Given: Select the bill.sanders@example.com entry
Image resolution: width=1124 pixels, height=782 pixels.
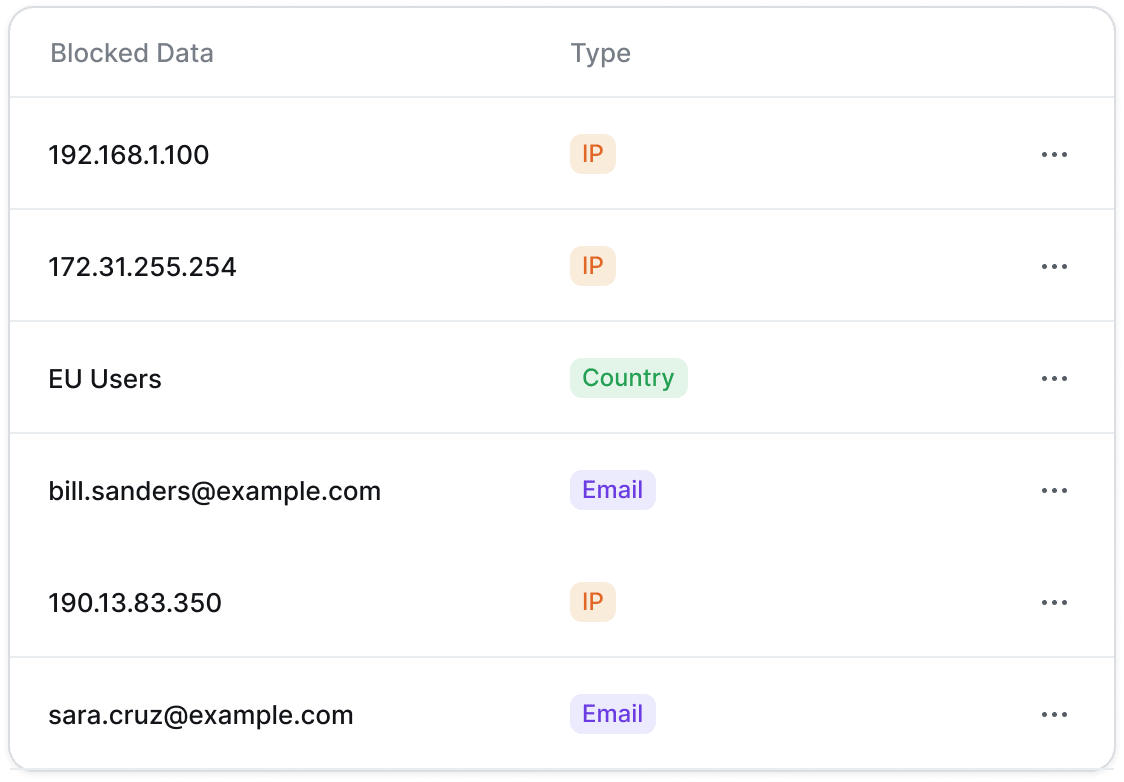Looking at the screenshot, I should [214, 491].
